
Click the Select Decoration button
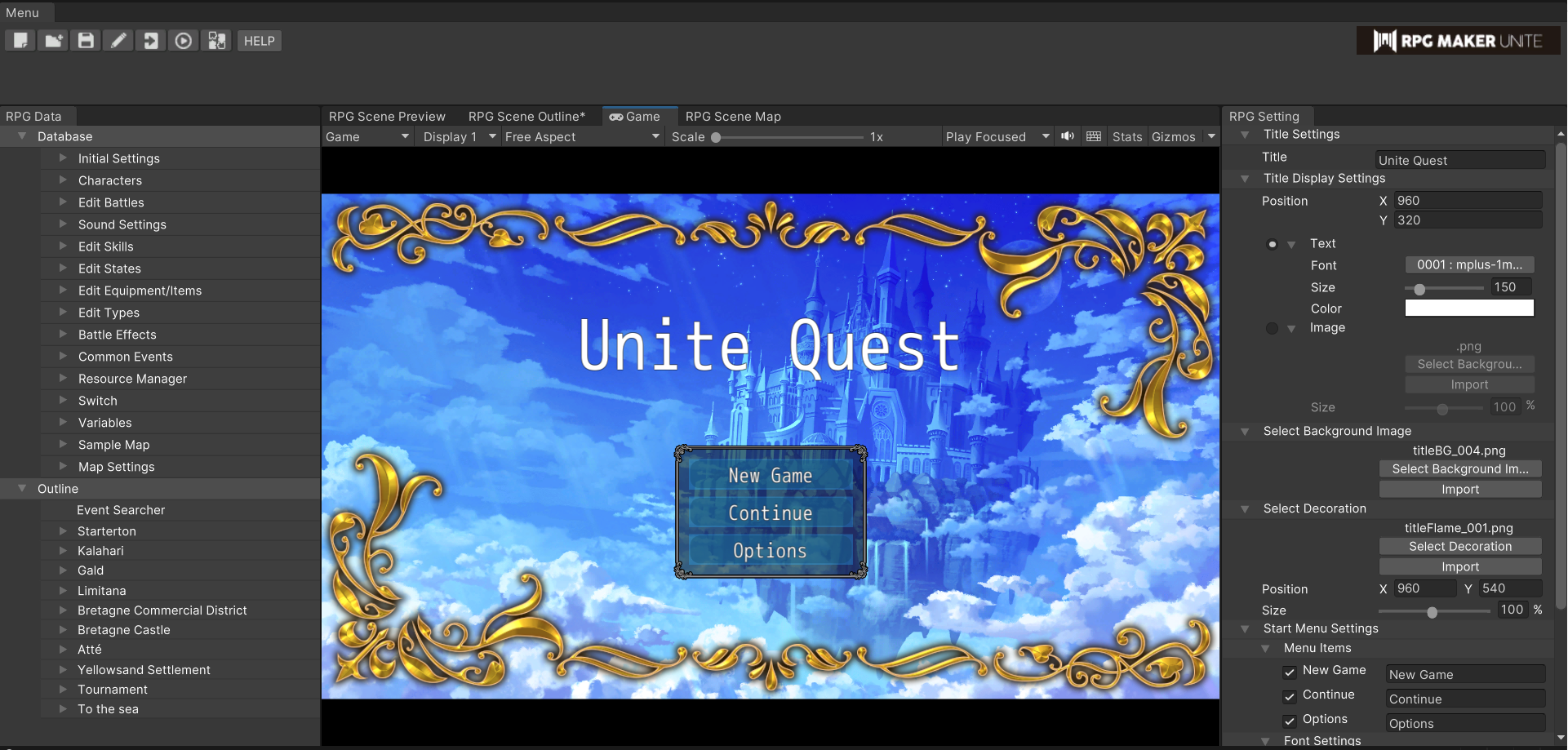(x=1460, y=547)
